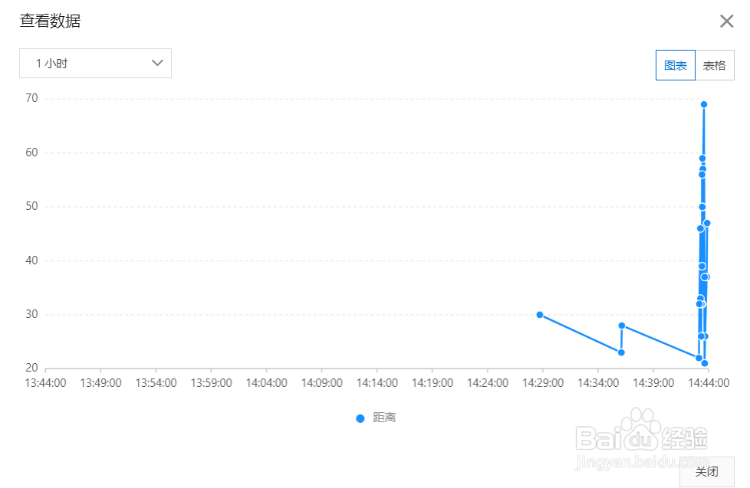Select the data point at value 22 before the spike
The width and height of the screenshot is (750, 488).
[x=698, y=357]
